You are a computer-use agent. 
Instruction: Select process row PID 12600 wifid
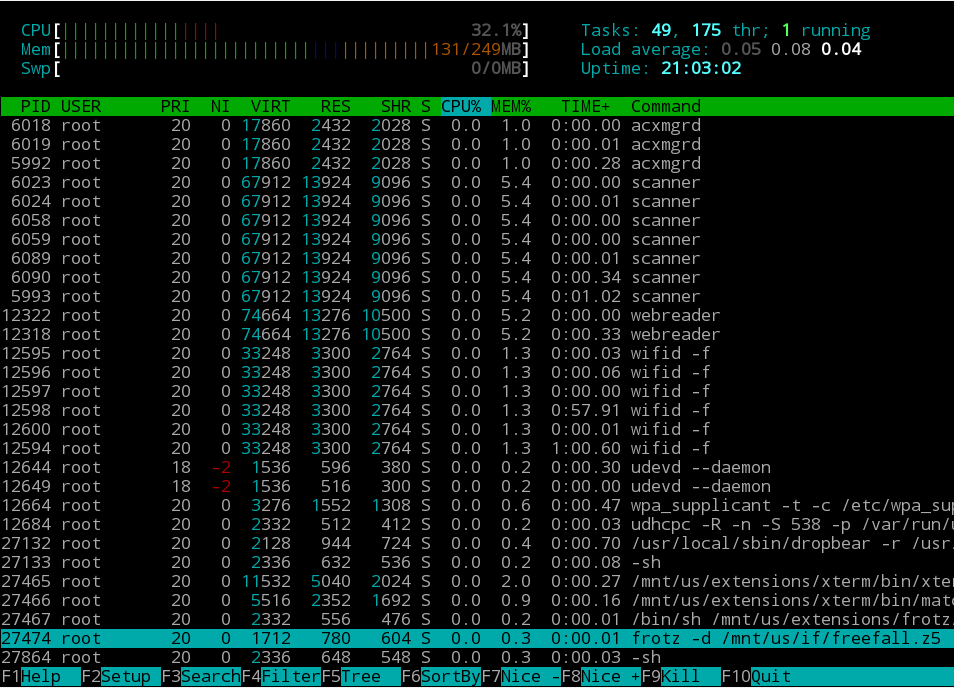(477, 429)
